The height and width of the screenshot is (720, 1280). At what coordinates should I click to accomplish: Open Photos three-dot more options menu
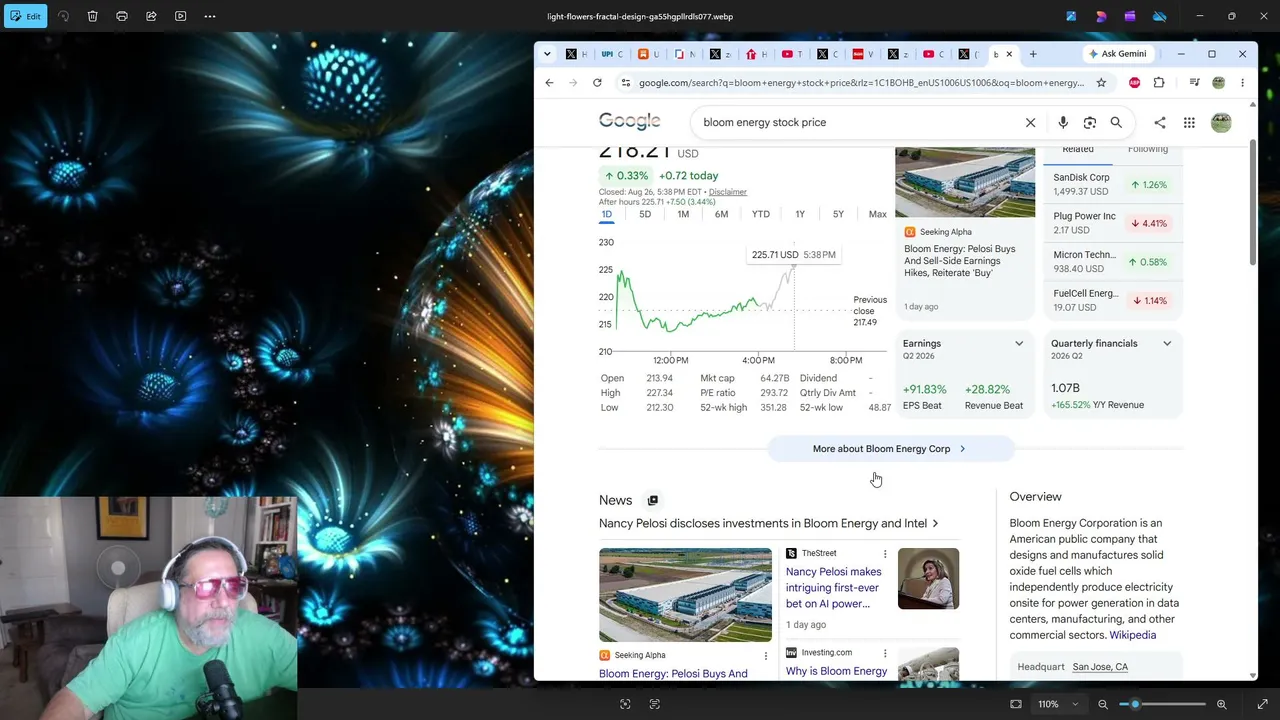(x=210, y=16)
